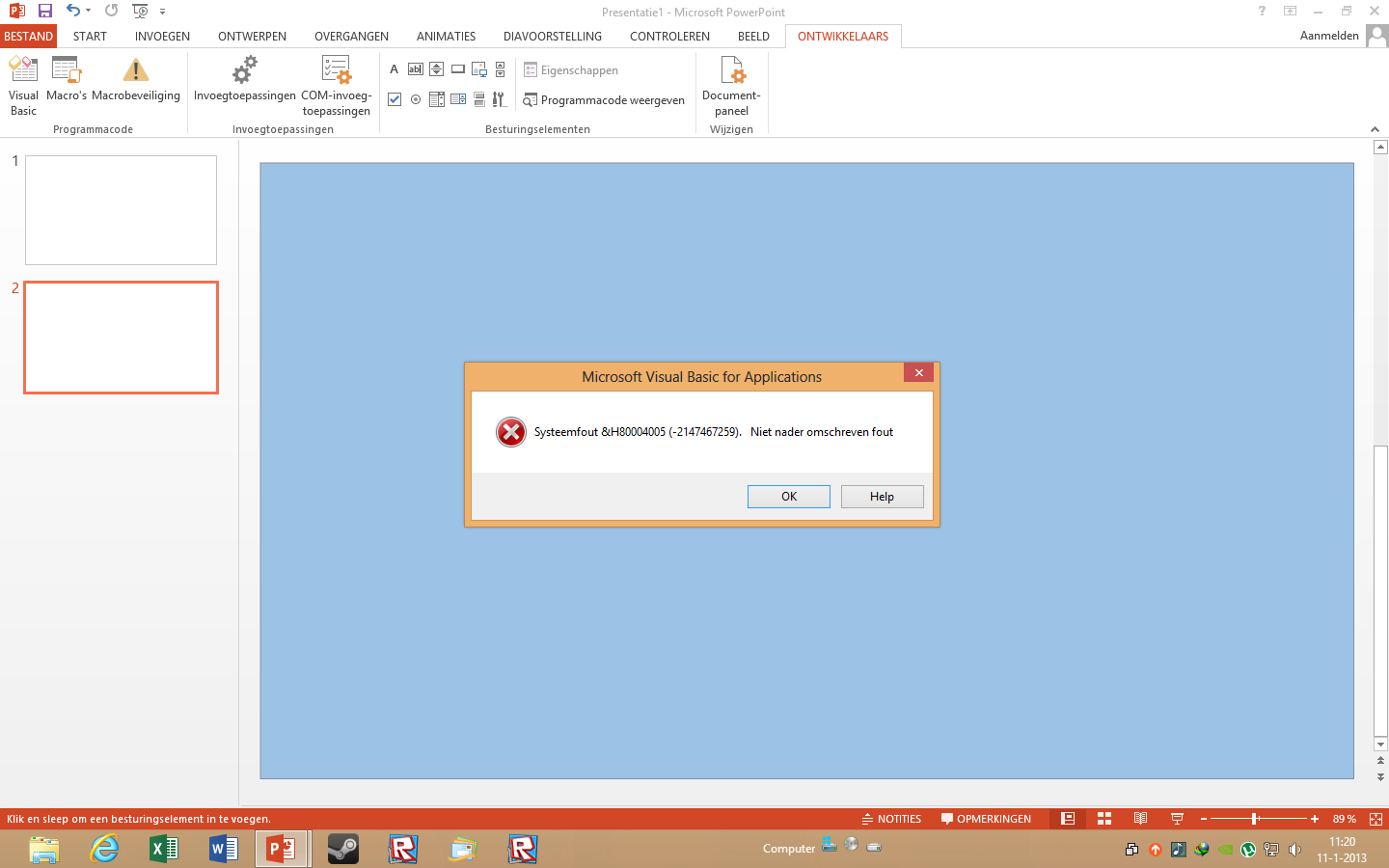
Task: Click Aanmelden to sign in
Action: pyautogui.click(x=1329, y=36)
